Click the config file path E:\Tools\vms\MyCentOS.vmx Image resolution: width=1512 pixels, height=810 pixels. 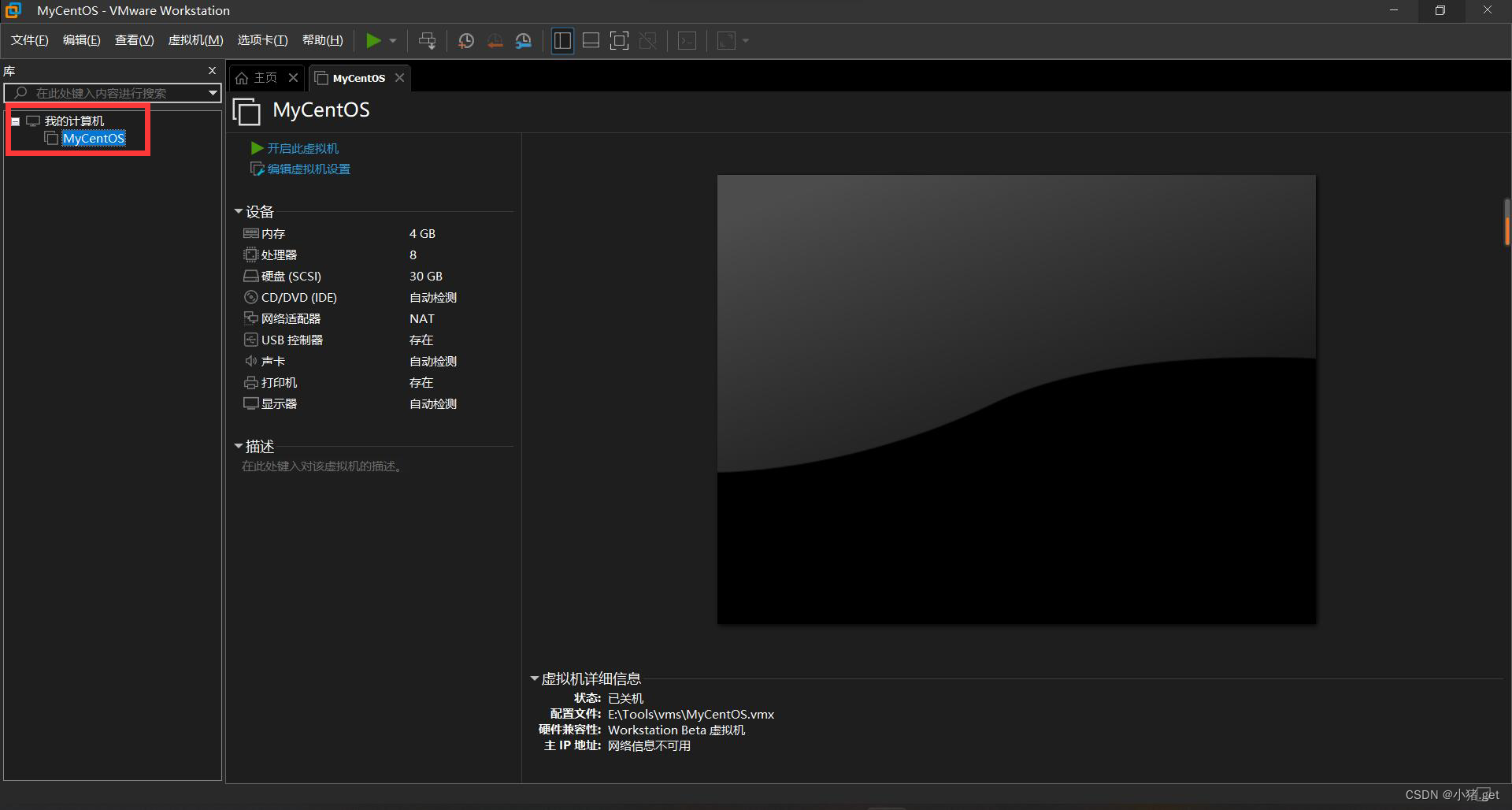click(691, 715)
